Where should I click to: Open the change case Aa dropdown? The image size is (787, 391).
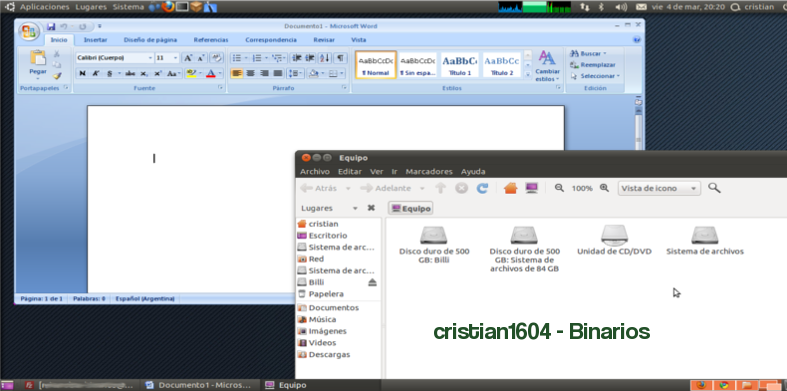(174, 74)
